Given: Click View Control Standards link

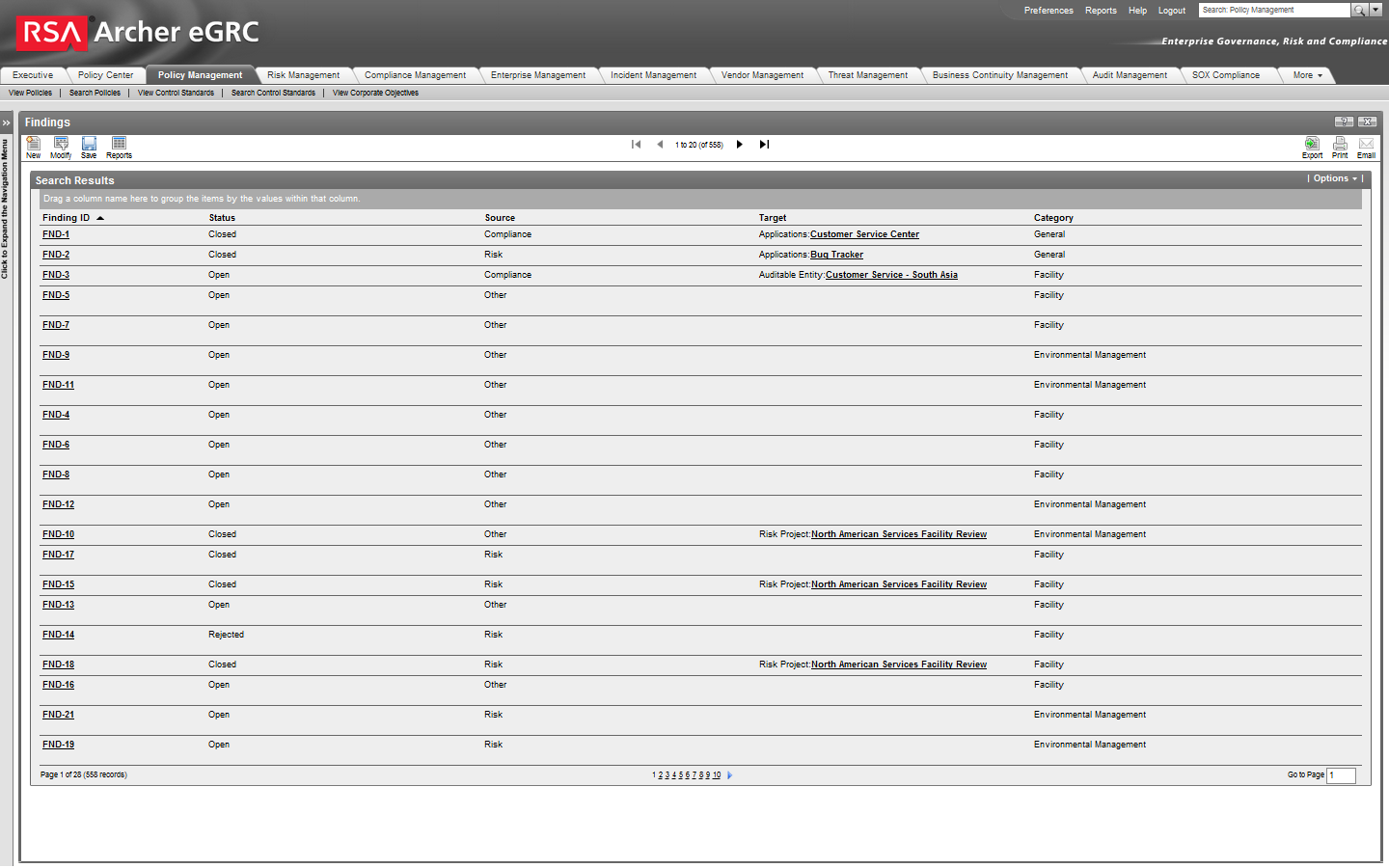Looking at the screenshot, I should tap(176, 93).
